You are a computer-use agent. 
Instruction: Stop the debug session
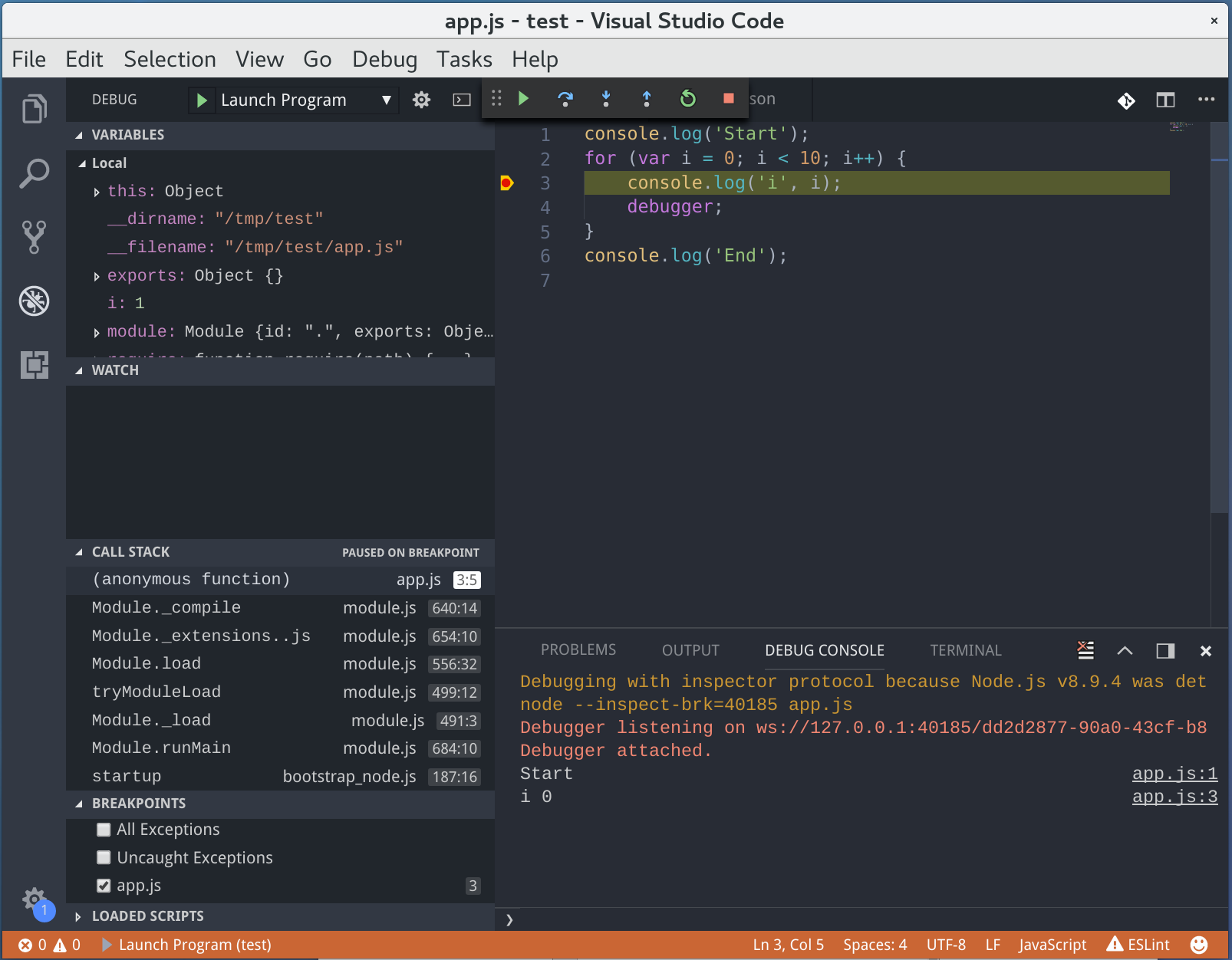pyautogui.click(x=729, y=98)
